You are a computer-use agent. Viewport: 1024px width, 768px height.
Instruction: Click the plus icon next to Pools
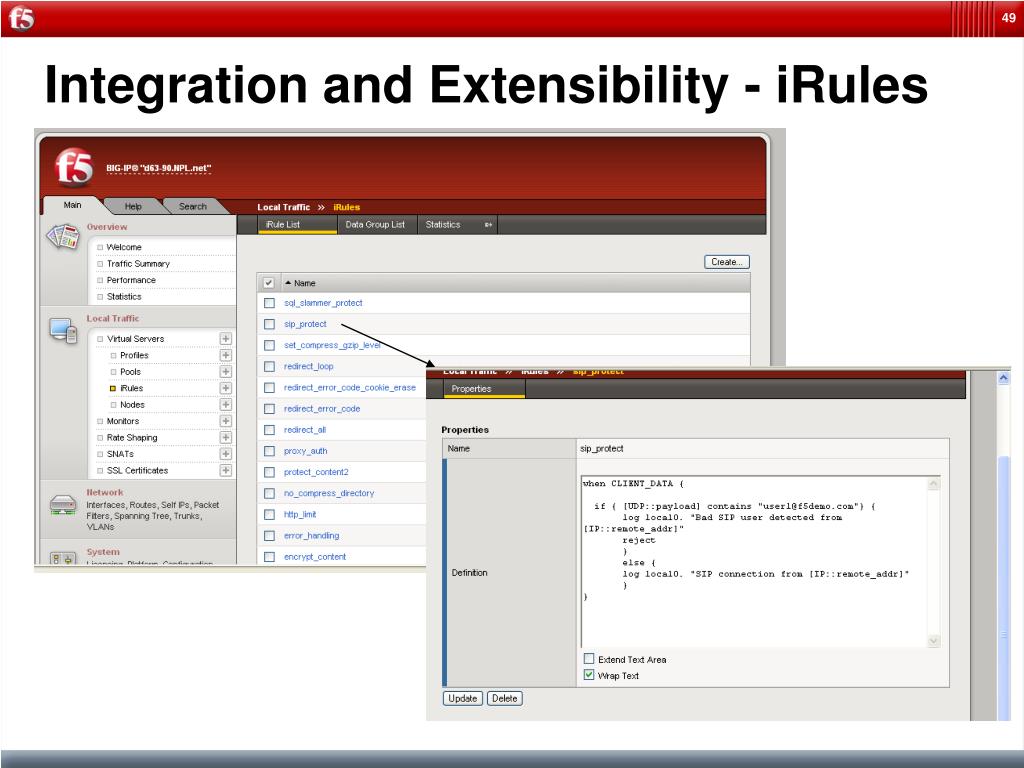[x=225, y=372]
